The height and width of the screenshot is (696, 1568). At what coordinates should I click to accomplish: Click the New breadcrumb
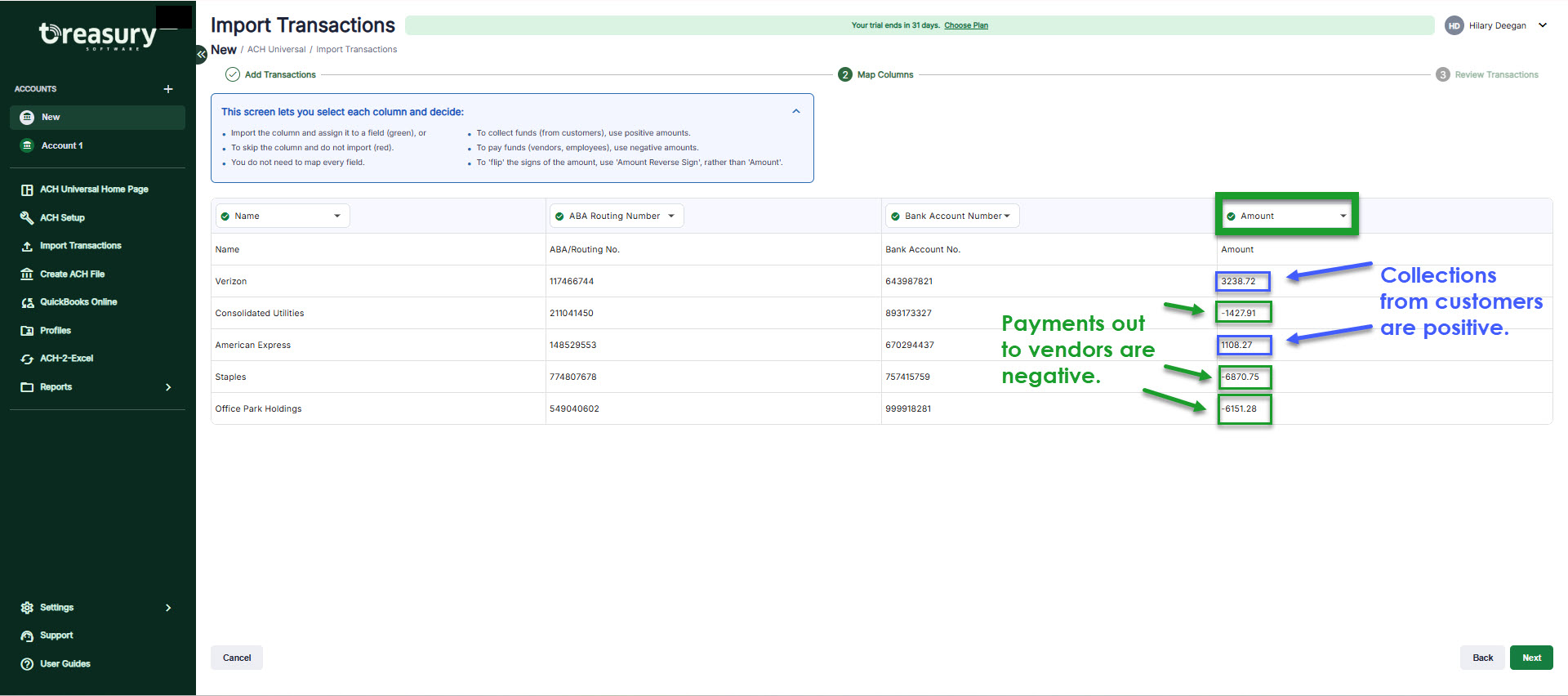click(x=224, y=50)
